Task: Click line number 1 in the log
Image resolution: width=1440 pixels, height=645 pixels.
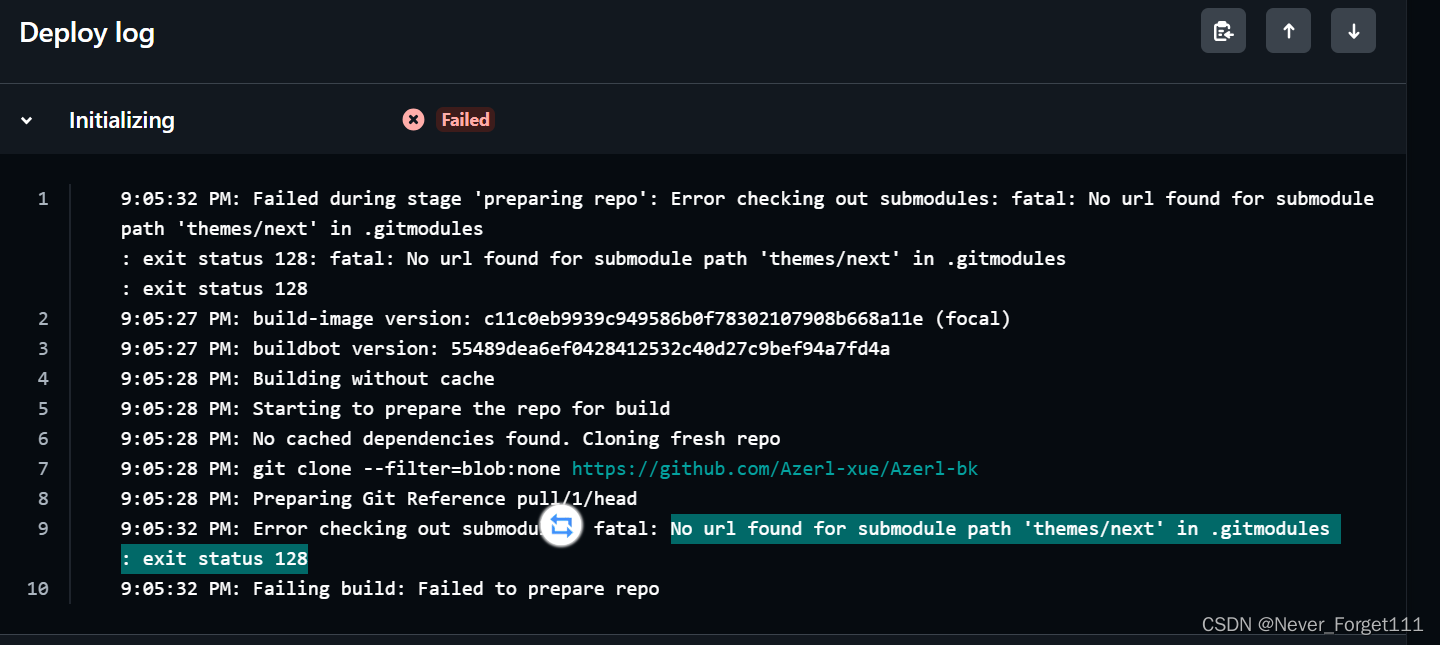Action: (x=43, y=199)
